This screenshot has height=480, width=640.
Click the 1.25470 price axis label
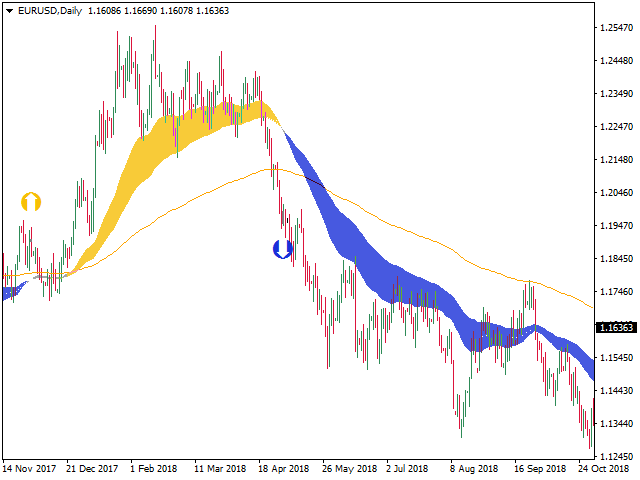click(616, 28)
